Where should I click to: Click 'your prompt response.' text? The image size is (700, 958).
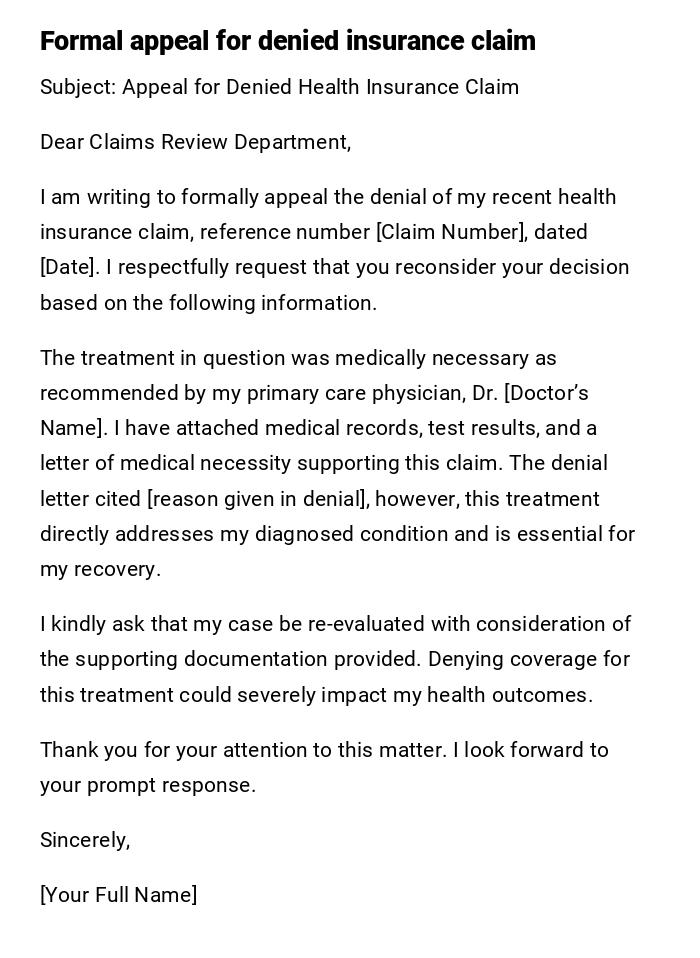(148, 785)
